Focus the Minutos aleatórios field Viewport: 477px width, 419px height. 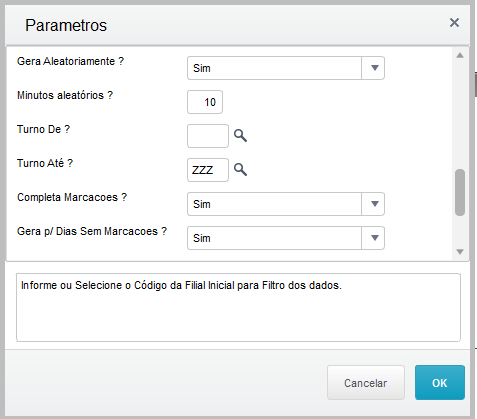[x=205, y=102]
